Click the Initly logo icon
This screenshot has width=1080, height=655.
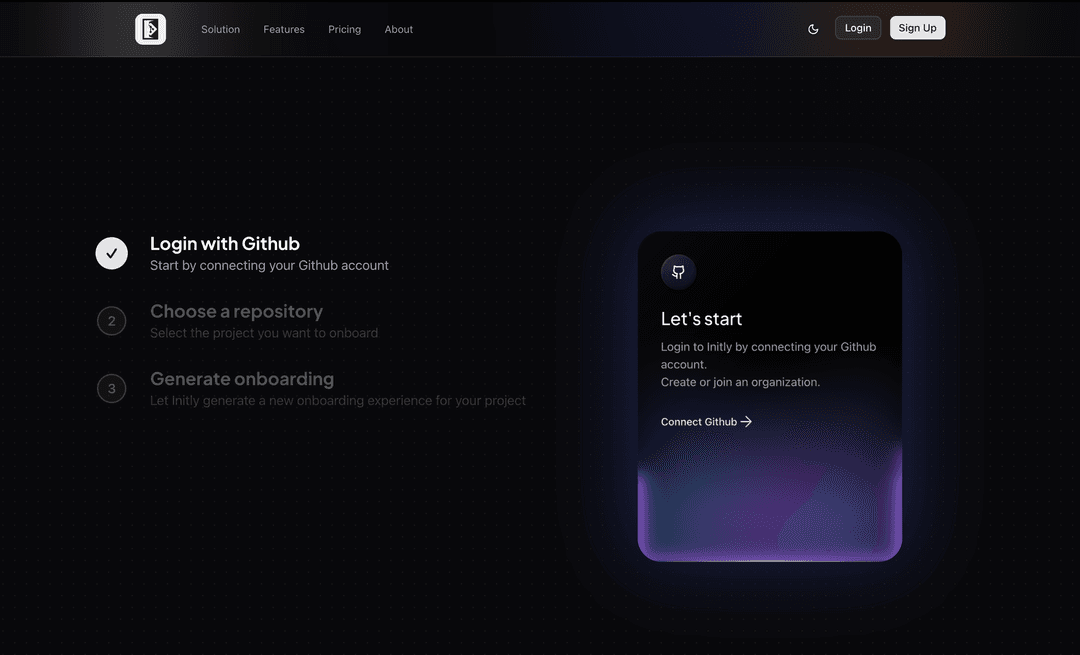[x=150, y=29]
